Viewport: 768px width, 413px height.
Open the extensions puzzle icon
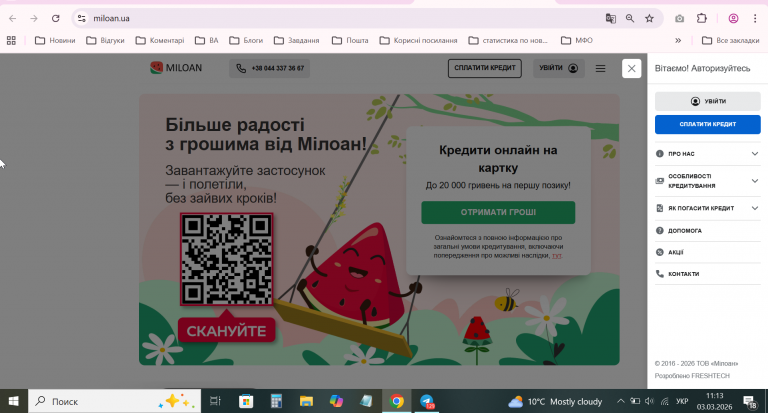(x=701, y=19)
